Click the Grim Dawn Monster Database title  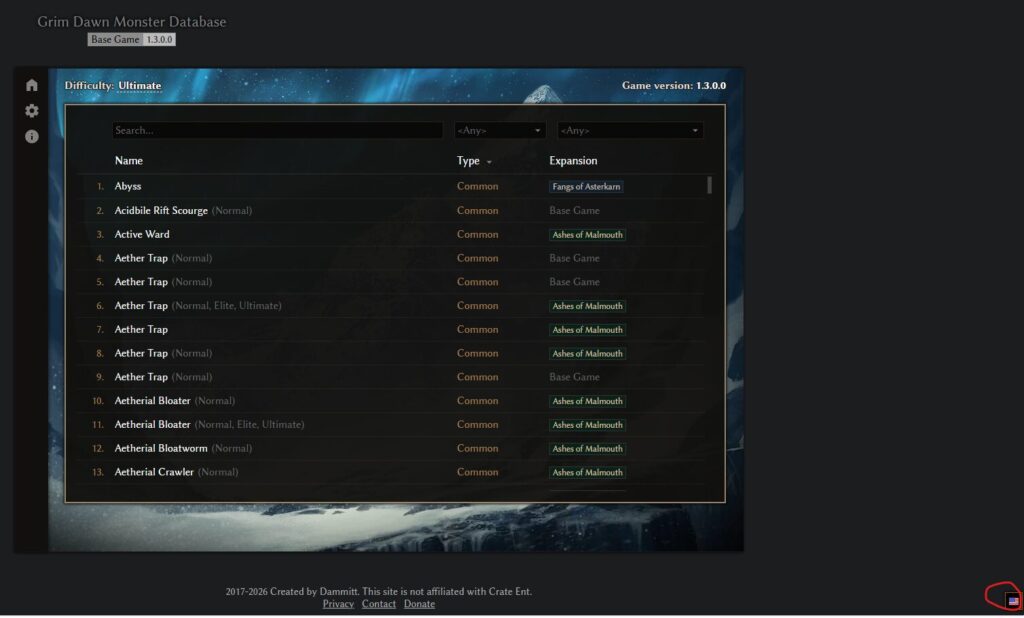click(131, 22)
